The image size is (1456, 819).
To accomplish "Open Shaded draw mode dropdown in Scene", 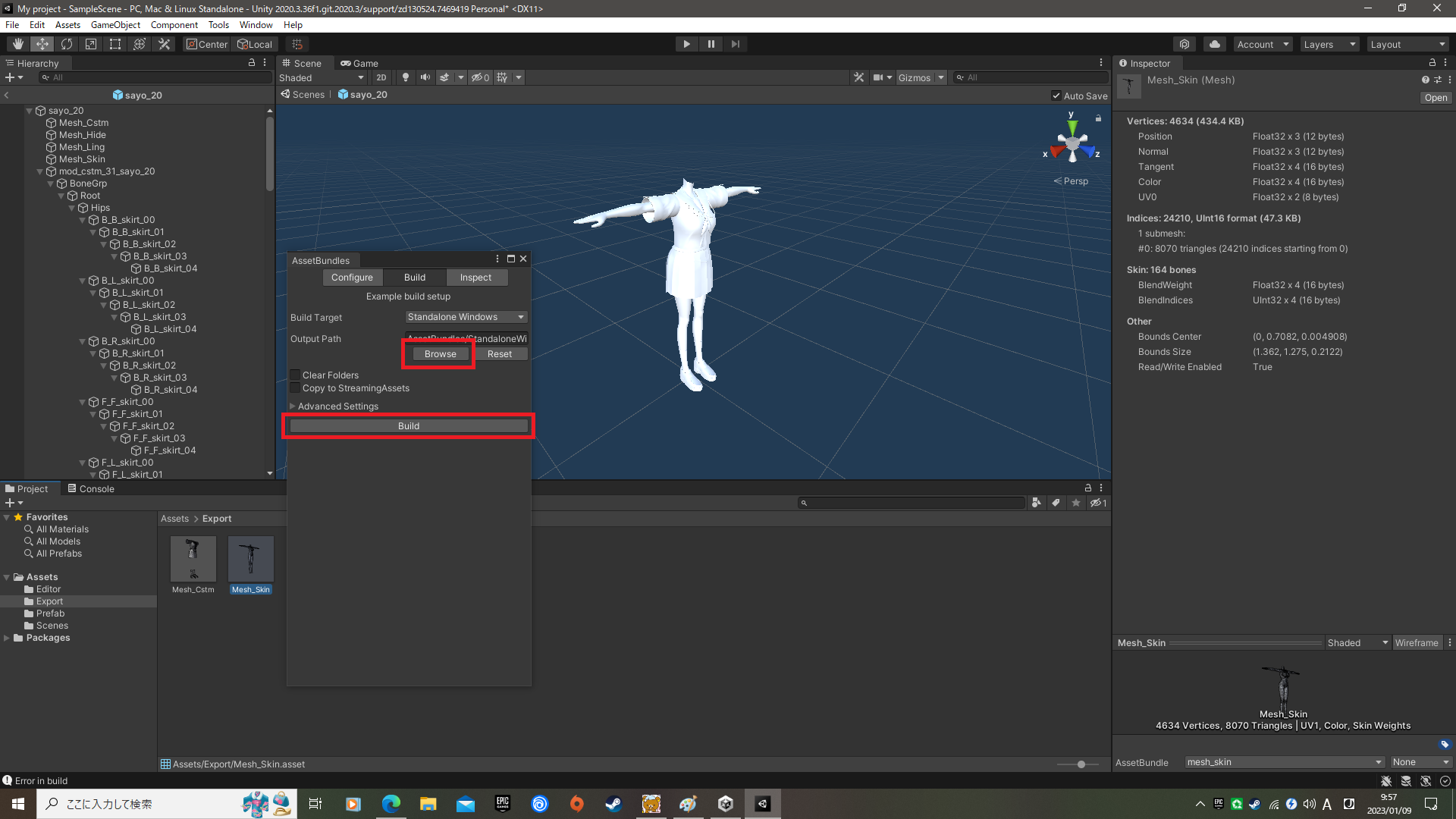I will tap(322, 77).
